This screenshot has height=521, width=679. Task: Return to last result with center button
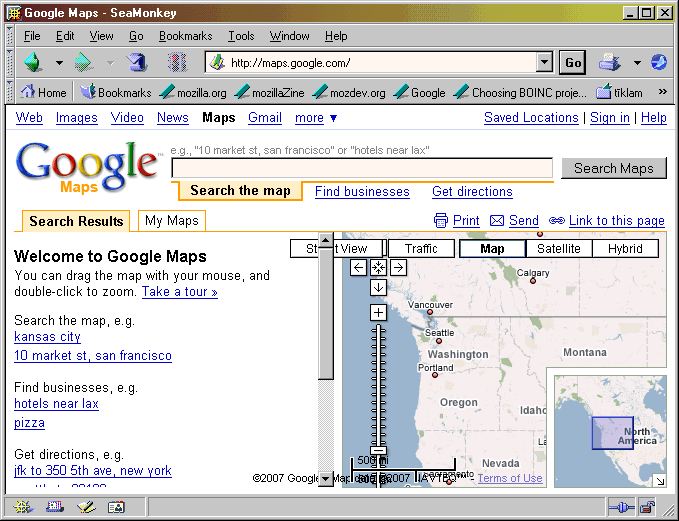point(378,268)
